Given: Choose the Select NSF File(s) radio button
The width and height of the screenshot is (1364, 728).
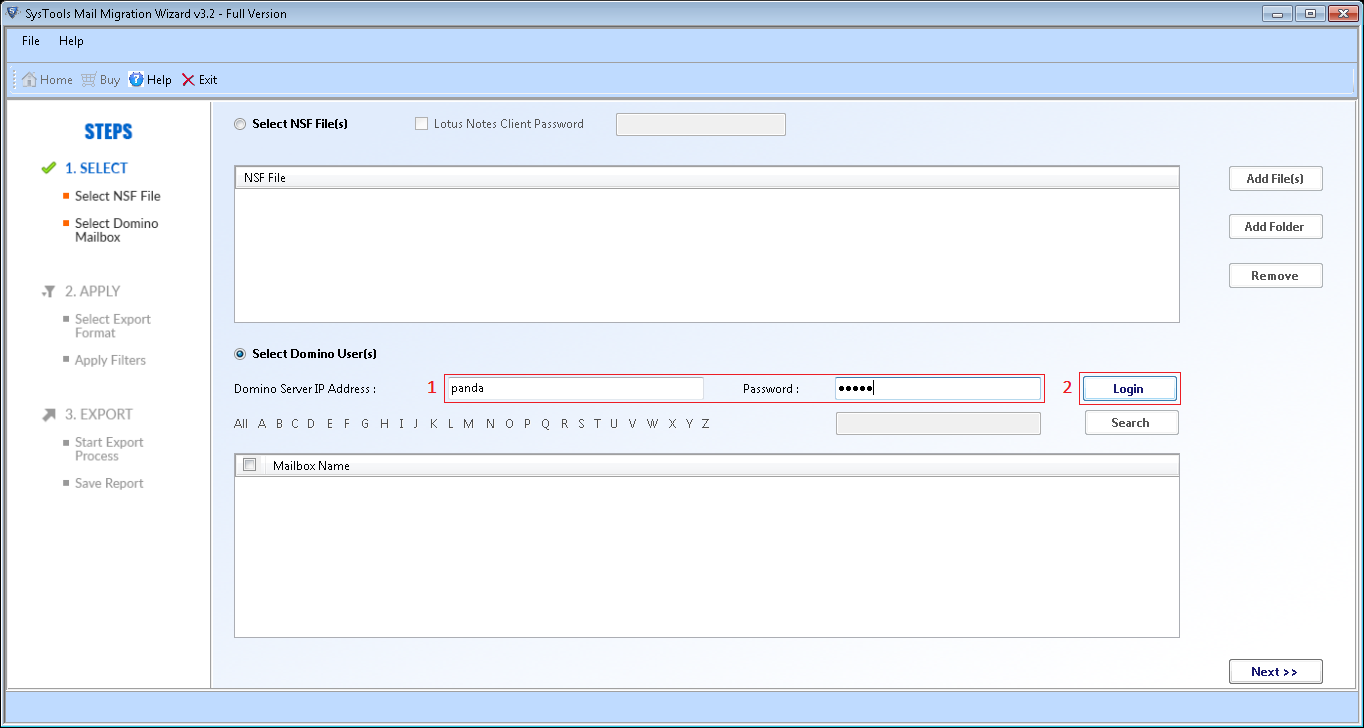Looking at the screenshot, I should coord(239,125).
